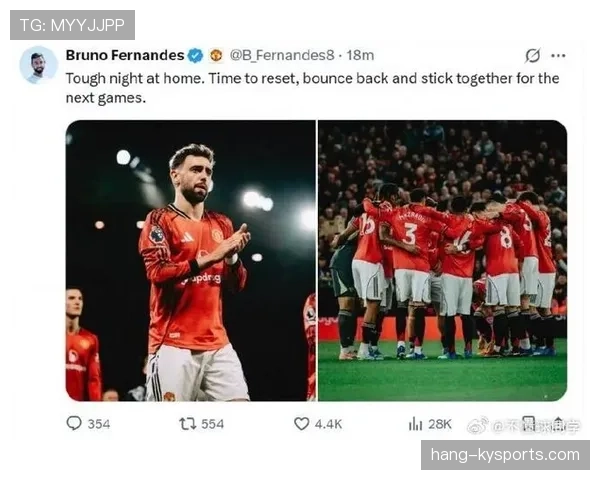Image resolution: width=600 pixels, height=480 pixels.
Task: Like the tweet with heart icon
Action: [302, 424]
